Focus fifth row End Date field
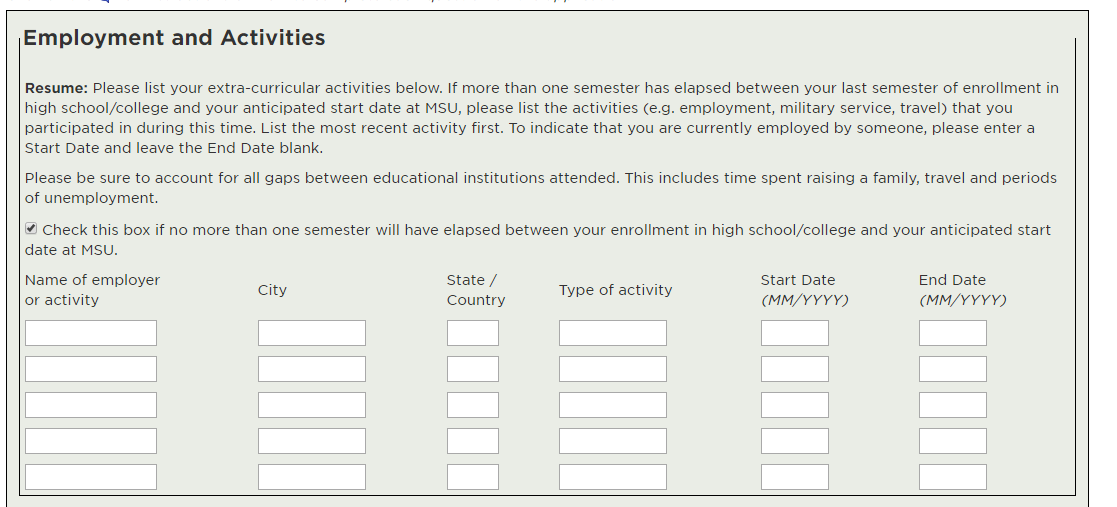The width and height of the screenshot is (1117, 507). (953, 477)
